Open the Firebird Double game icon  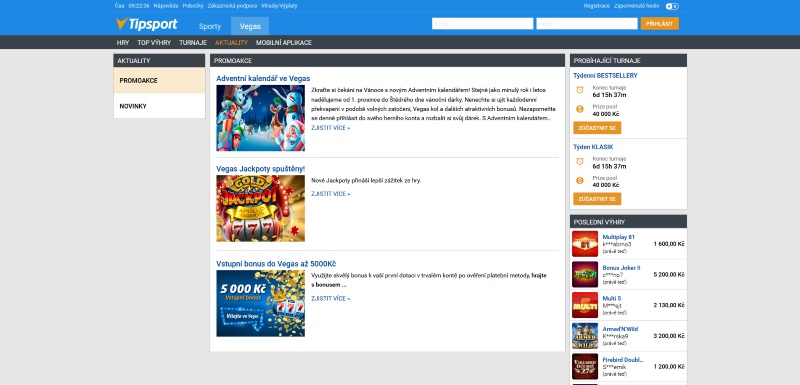tap(585, 366)
